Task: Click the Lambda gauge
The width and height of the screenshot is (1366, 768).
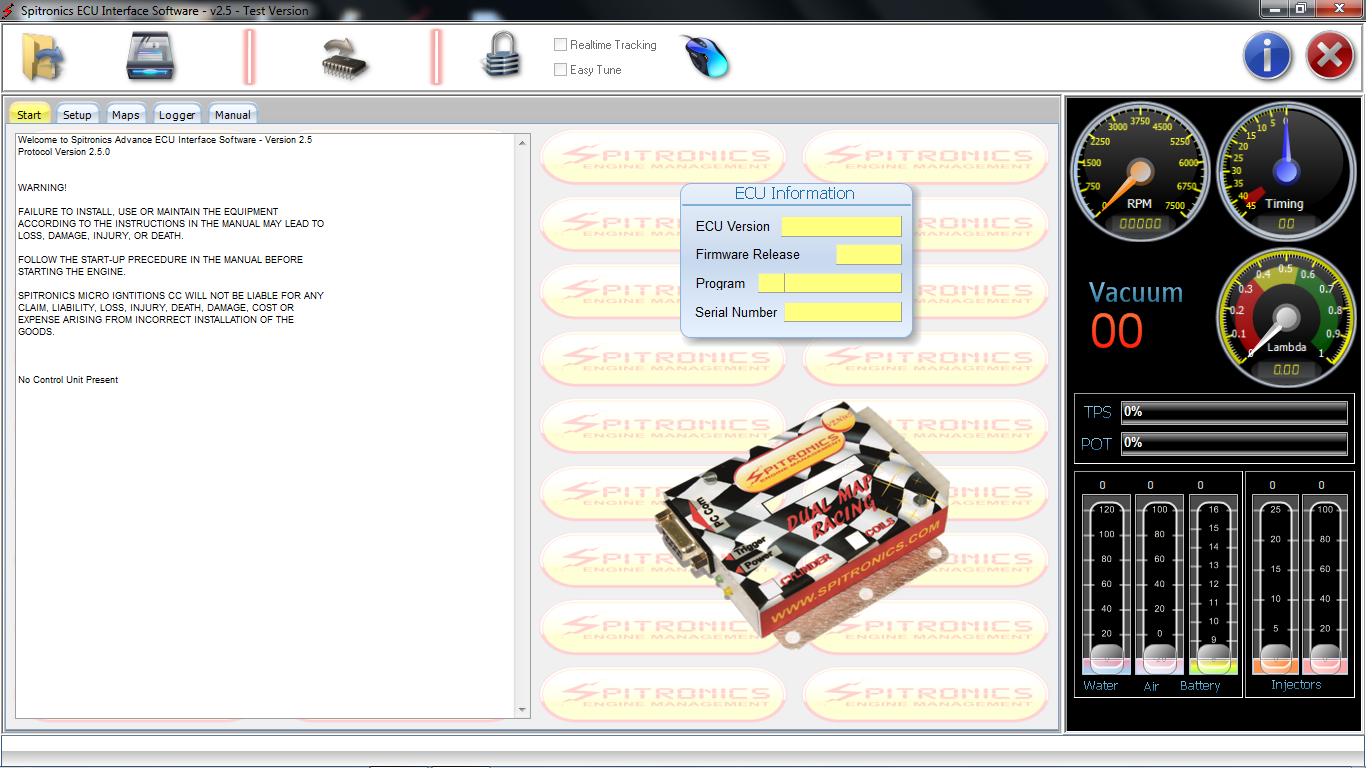Action: 1285,318
